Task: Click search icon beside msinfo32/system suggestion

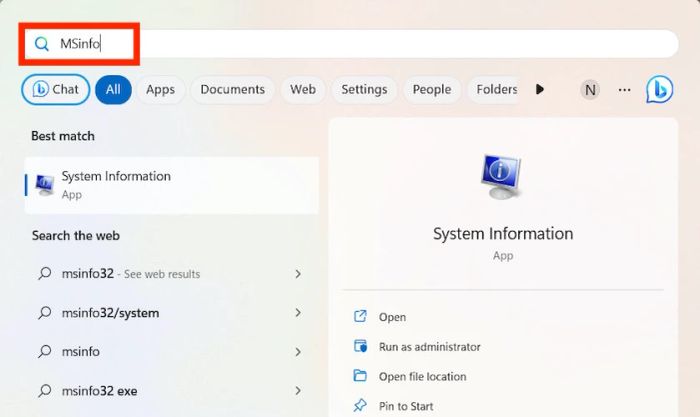Action: pos(45,313)
